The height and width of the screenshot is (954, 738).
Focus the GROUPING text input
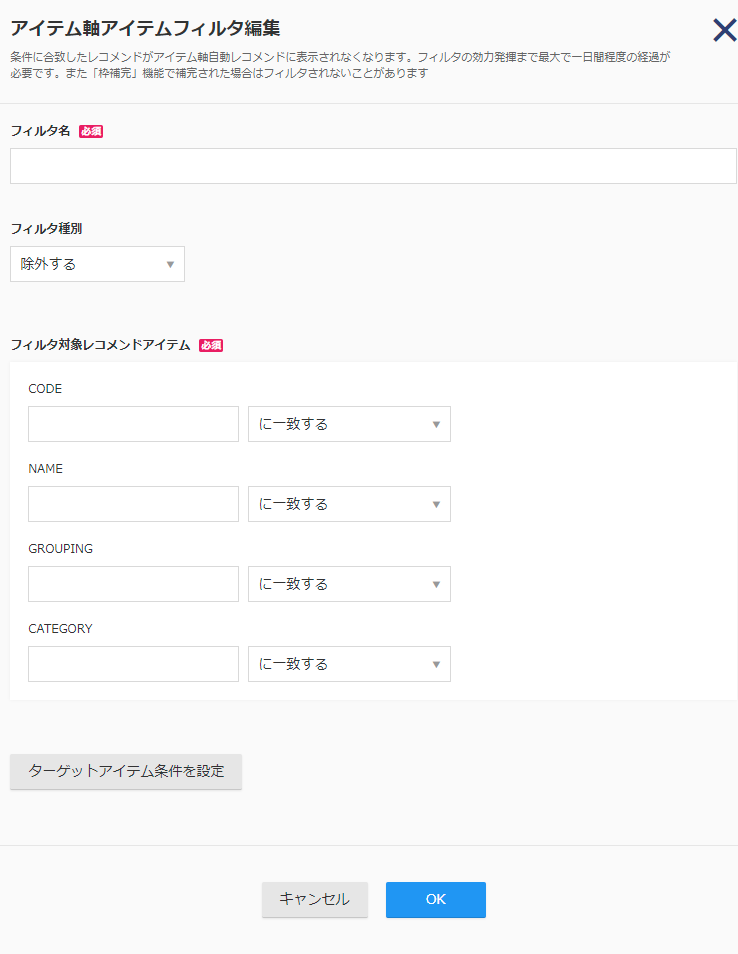(133, 584)
